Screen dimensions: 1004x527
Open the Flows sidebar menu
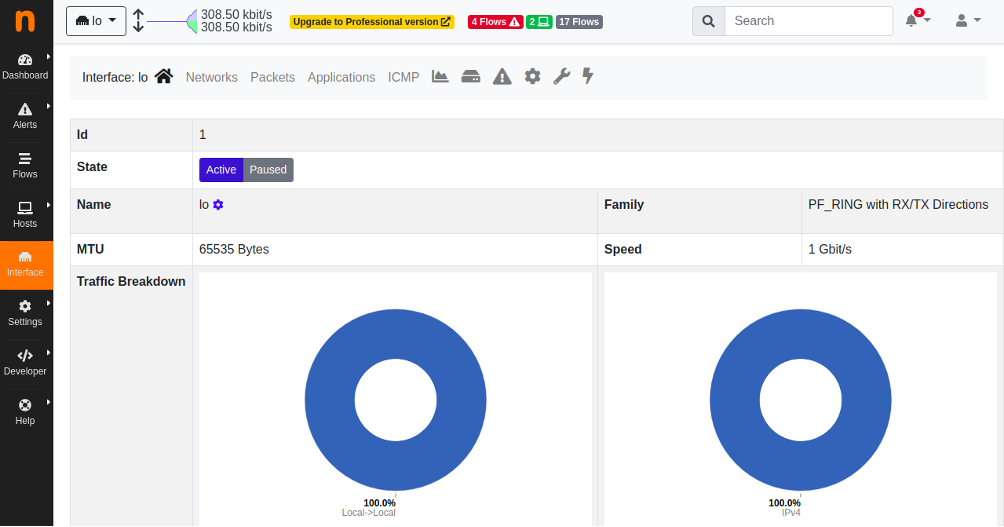25,166
